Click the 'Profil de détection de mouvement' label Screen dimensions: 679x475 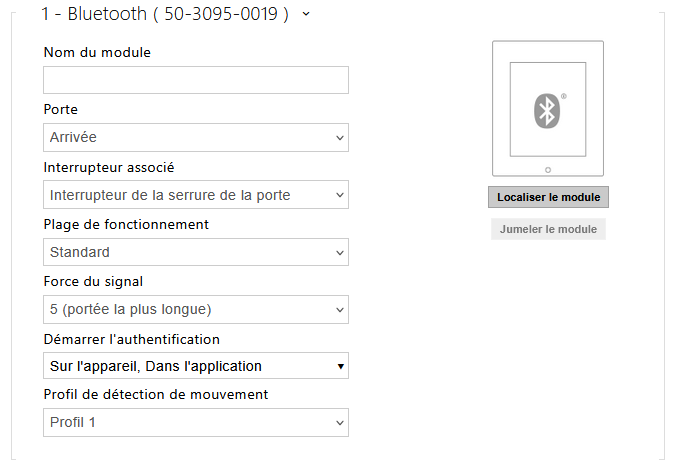click(156, 395)
